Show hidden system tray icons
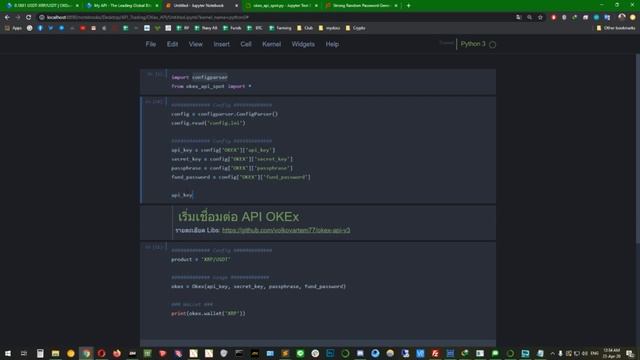The width and height of the screenshot is (640, 360). point(552,353)
